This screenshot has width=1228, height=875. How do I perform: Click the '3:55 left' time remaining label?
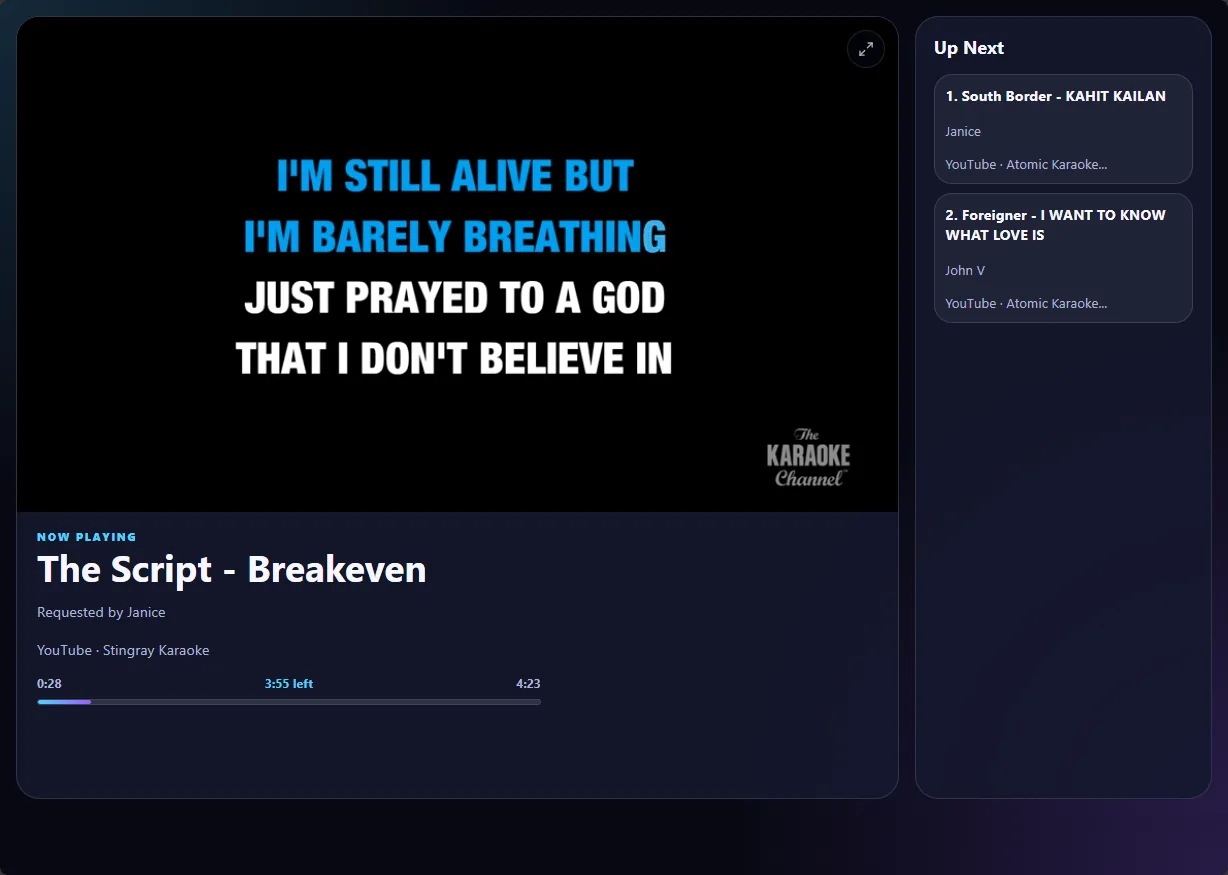(289, 684)
